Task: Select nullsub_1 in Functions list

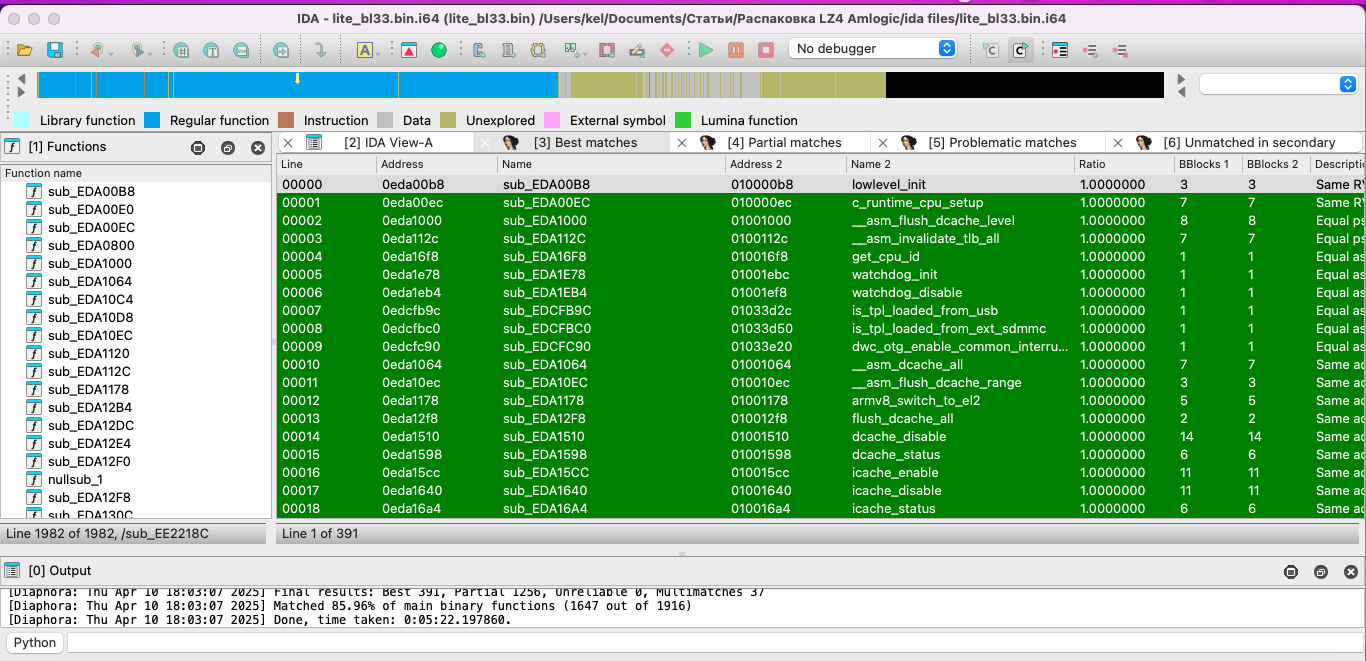Action: [75, 479]
